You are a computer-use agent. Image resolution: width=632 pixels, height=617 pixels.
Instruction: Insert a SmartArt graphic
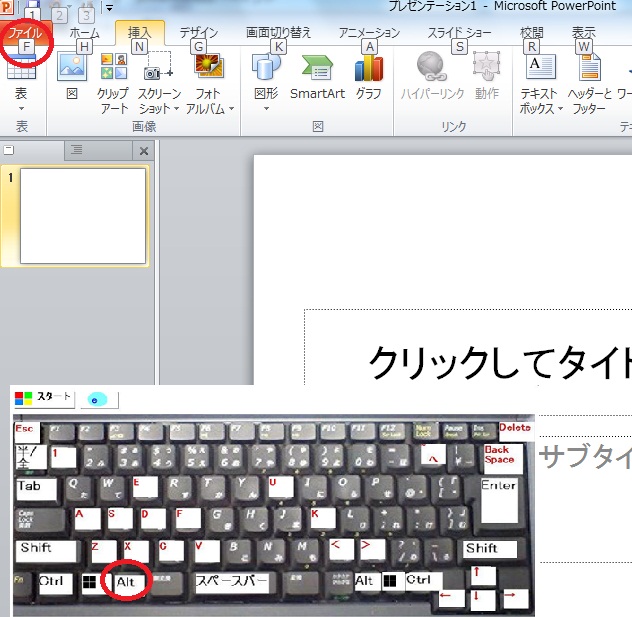(317, 77)
